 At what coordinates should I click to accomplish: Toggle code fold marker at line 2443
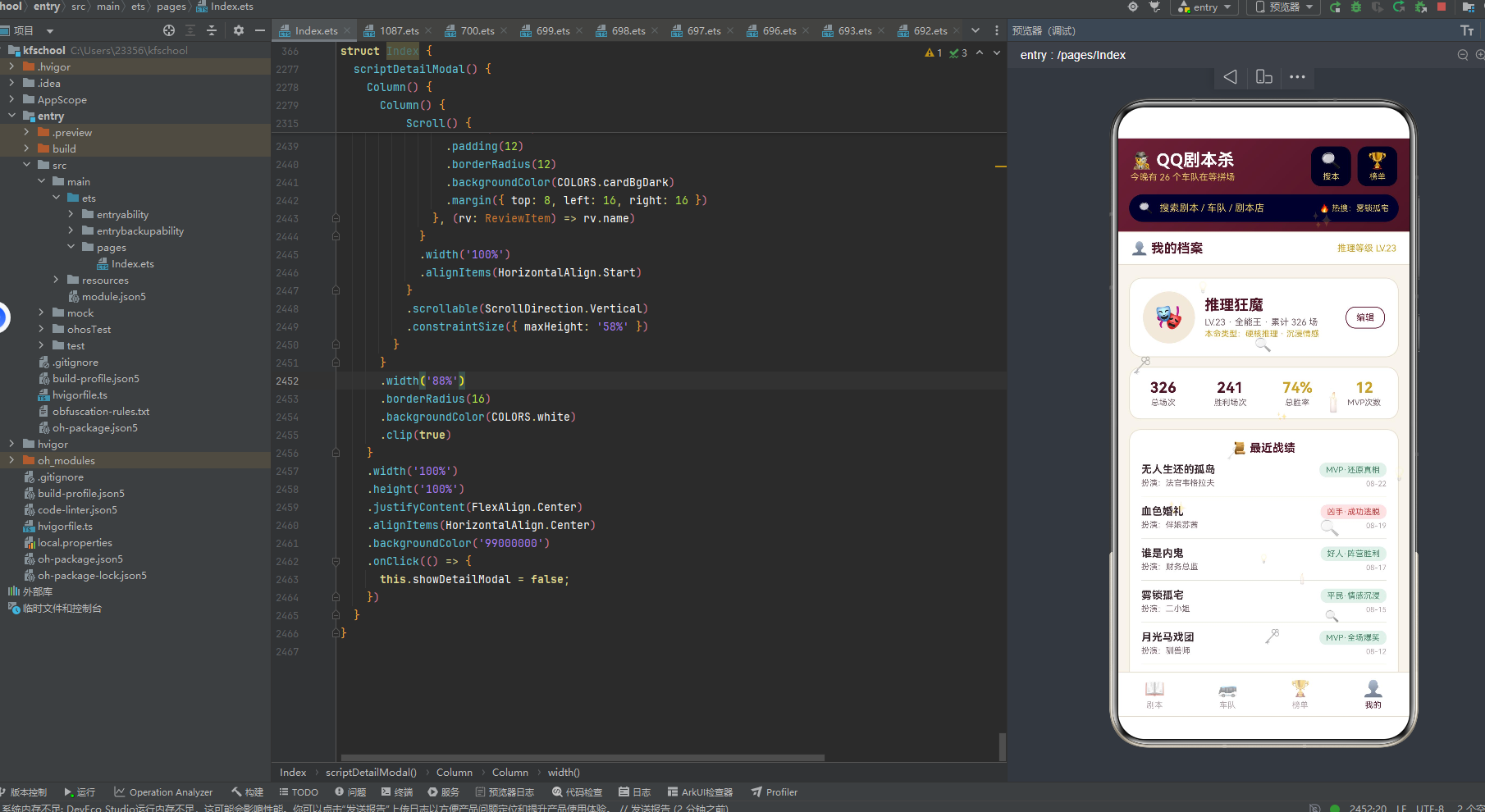pos(336,219)
